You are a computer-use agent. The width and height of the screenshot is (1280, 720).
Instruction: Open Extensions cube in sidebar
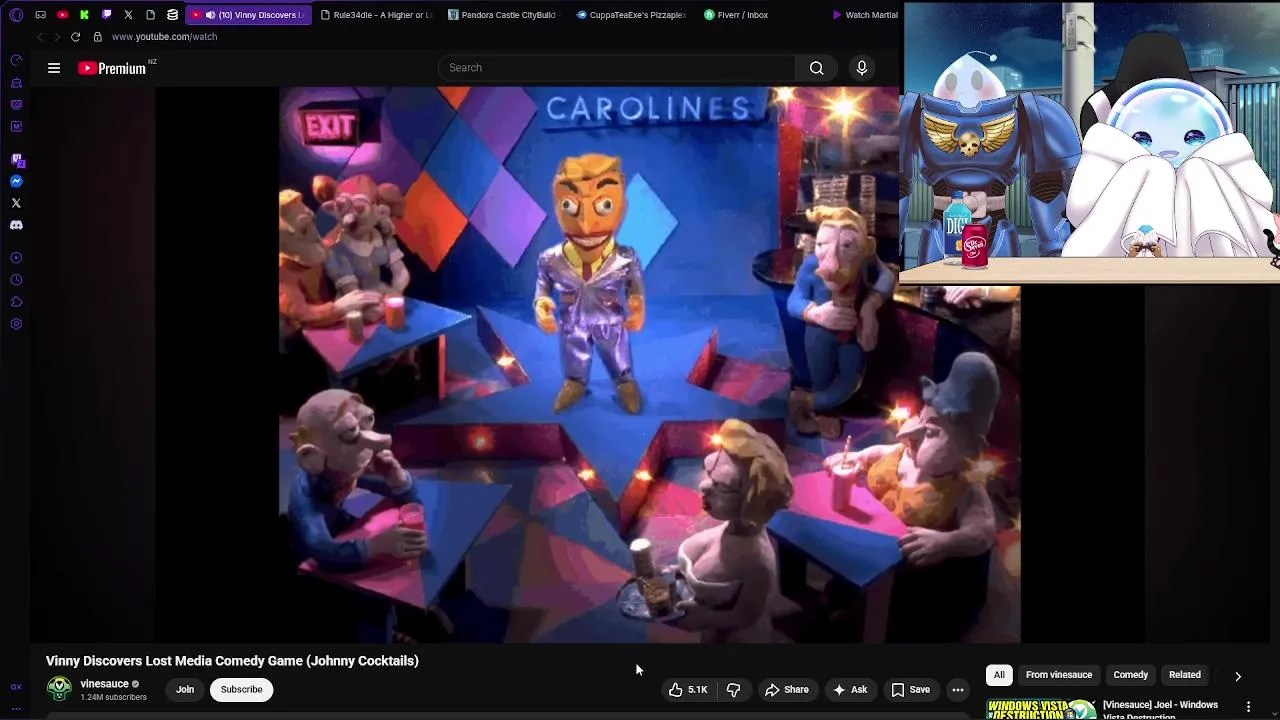click(x=16, y=302)
